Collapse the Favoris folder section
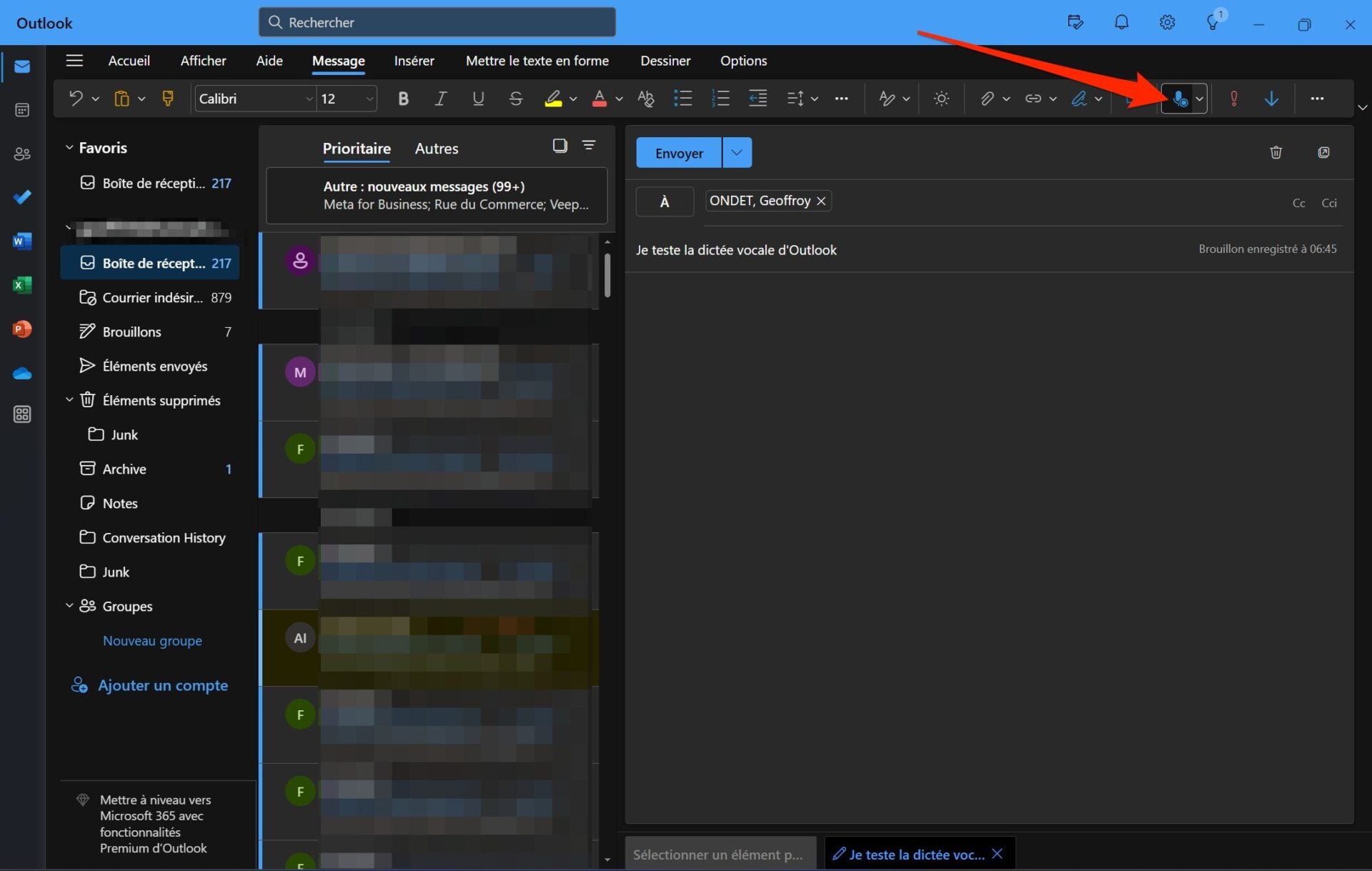Screen dimensions: 1372x871 (x=69, y=147)
